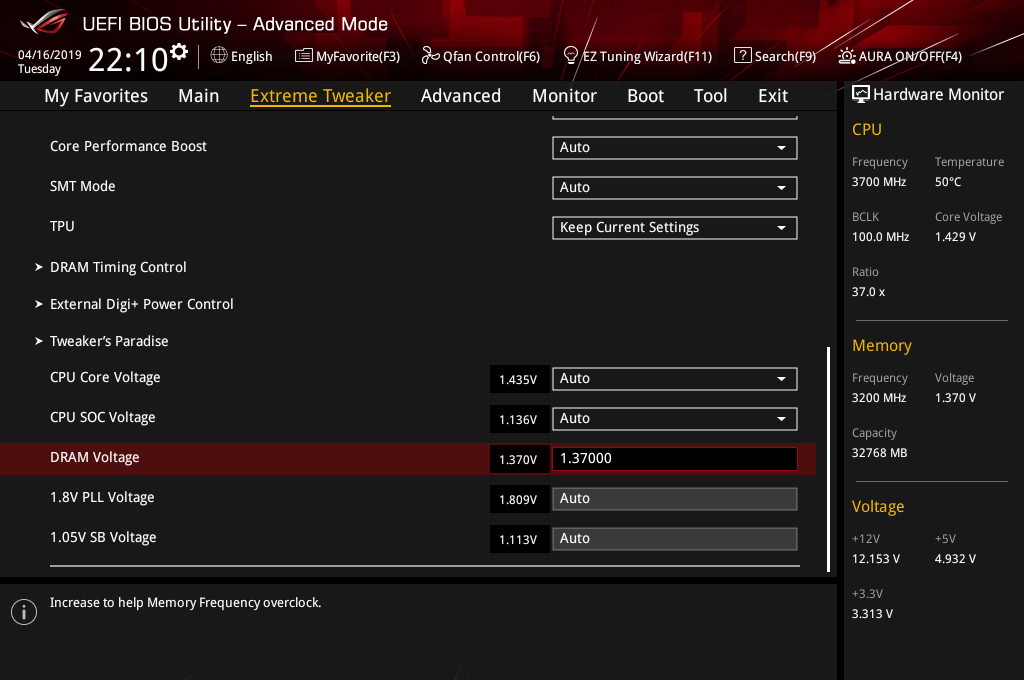
Task: Click the 37.0 x Ratio value
Action: [869, 291]
